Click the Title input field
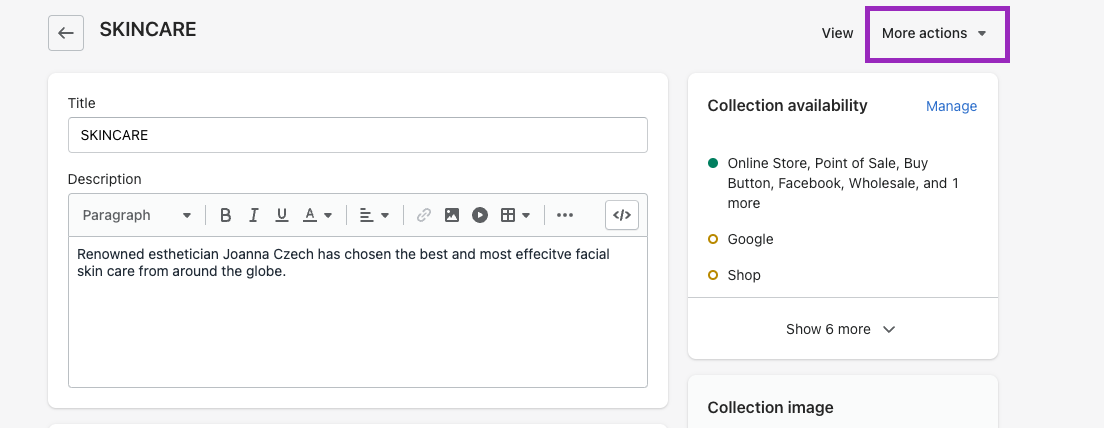This screenshot has height=428, width=1104. tap(357, 135)
